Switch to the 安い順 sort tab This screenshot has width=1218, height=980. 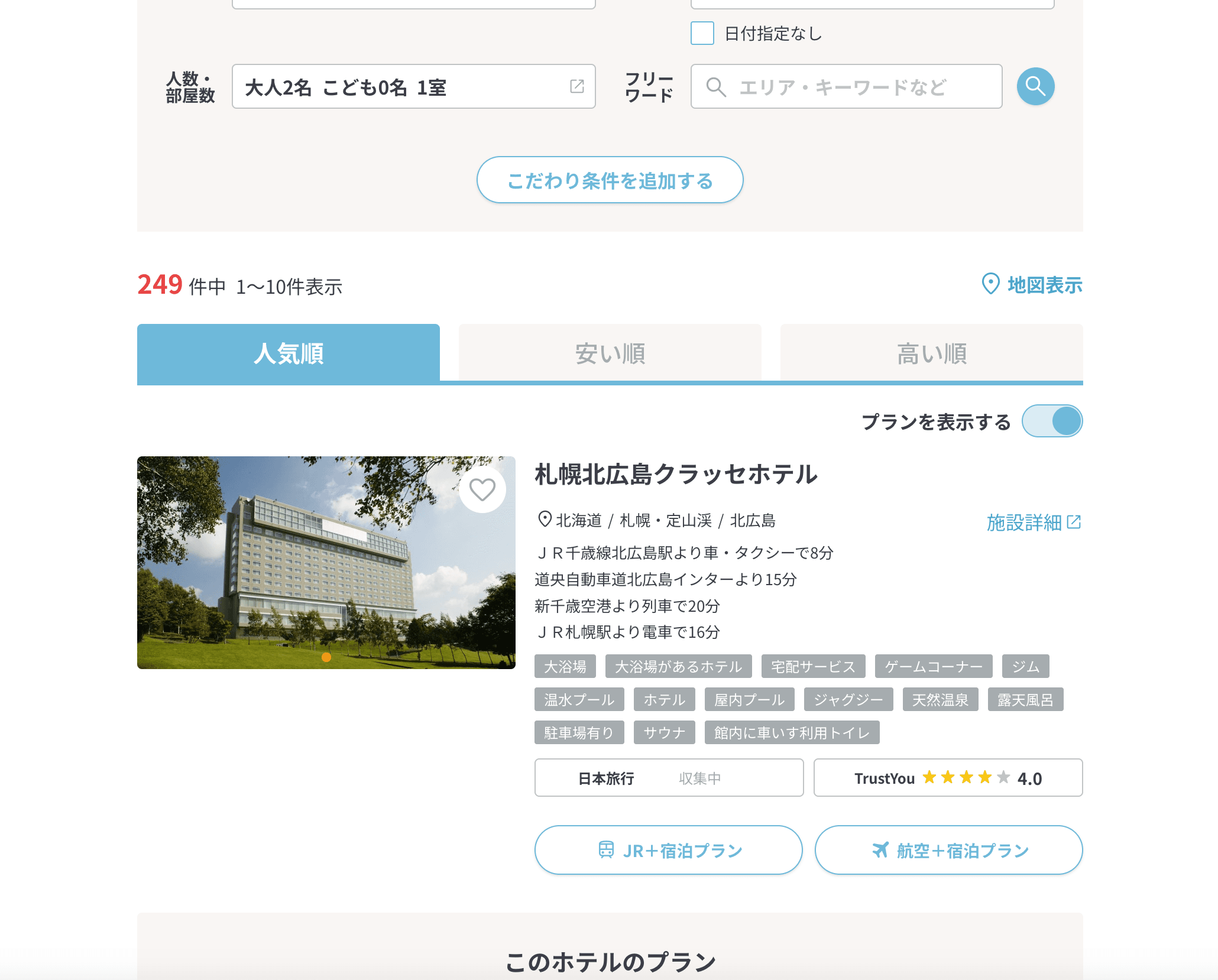[610, 353]
